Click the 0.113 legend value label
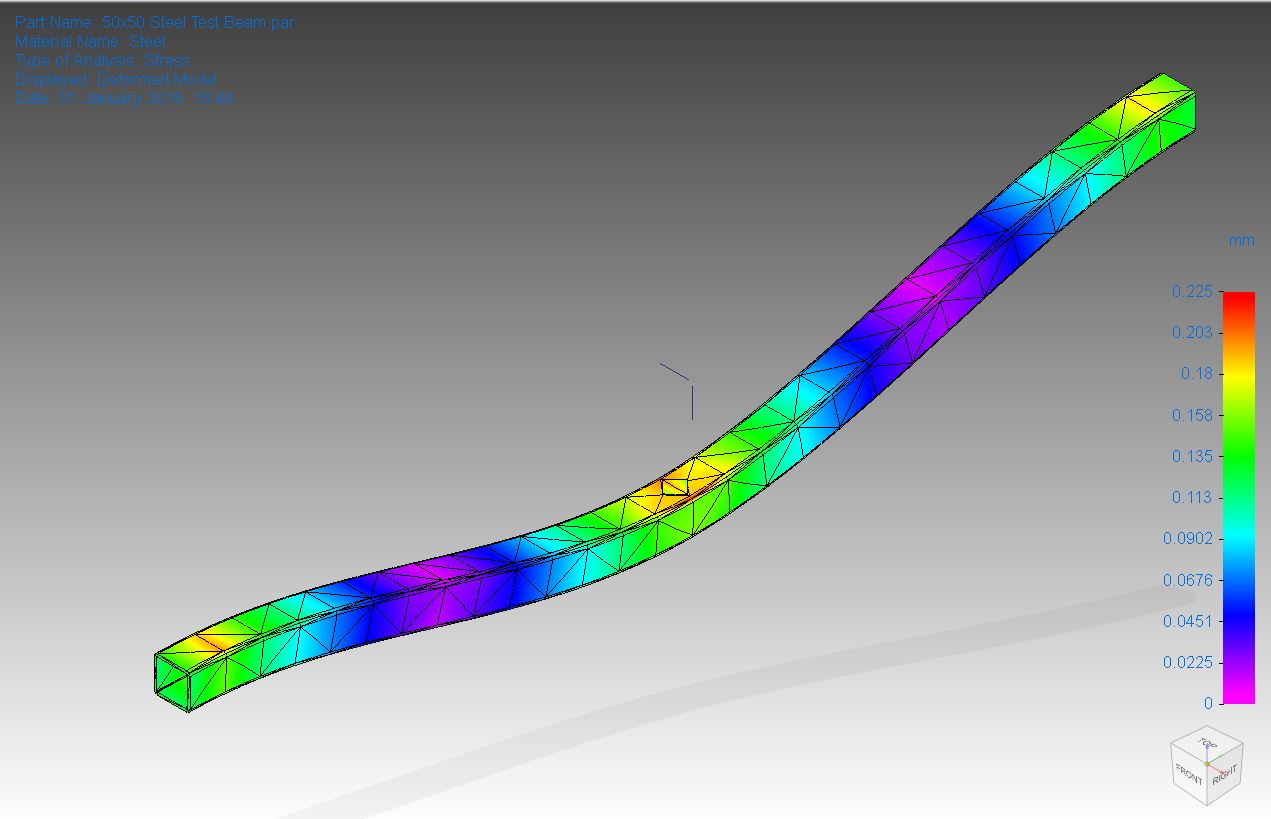The height and width of the screenshot is (819, 1271). pyautogui.click(x=1191, y=497)
